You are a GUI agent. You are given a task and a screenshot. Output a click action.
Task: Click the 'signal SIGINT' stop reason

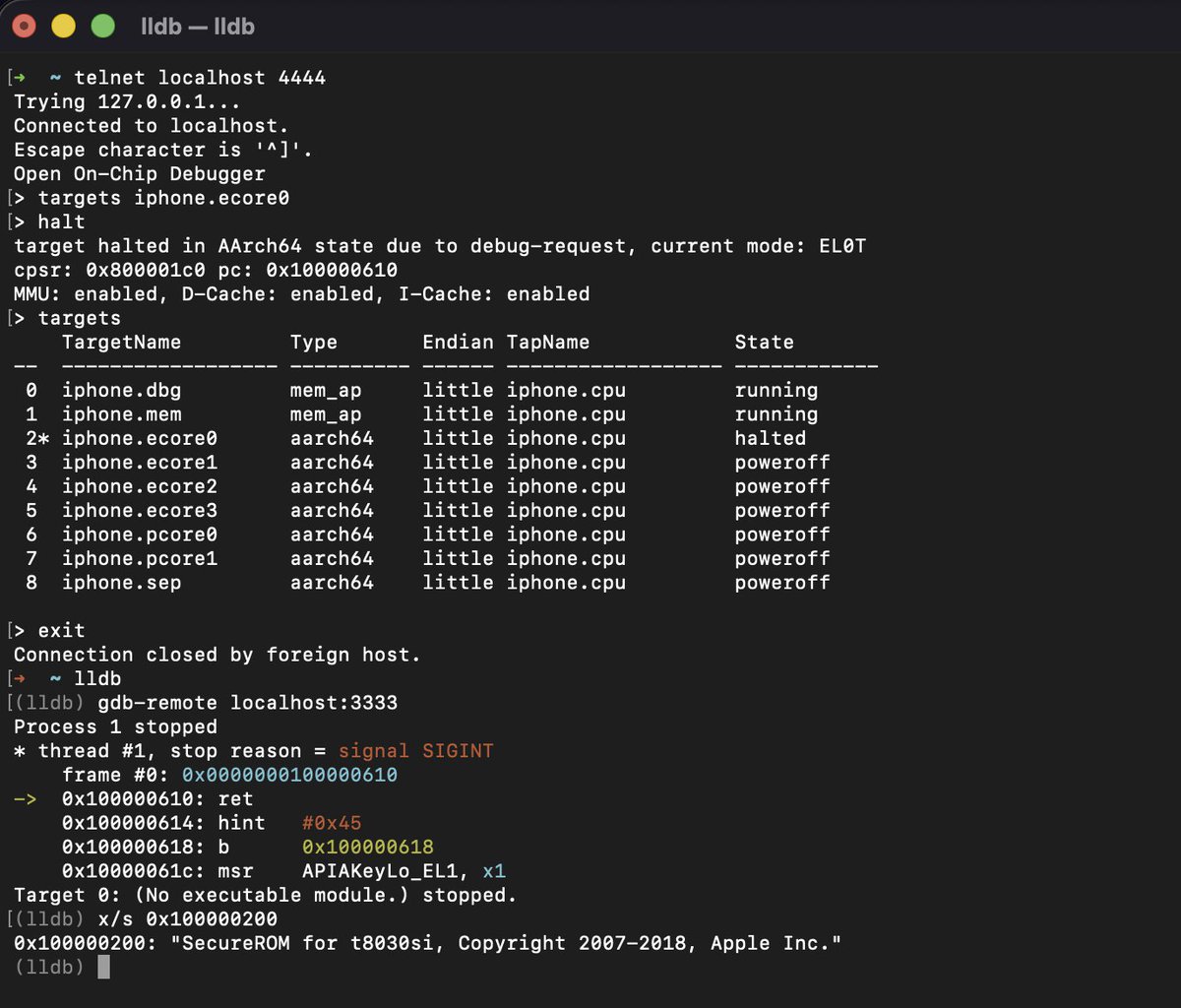(x=416, y=751)
